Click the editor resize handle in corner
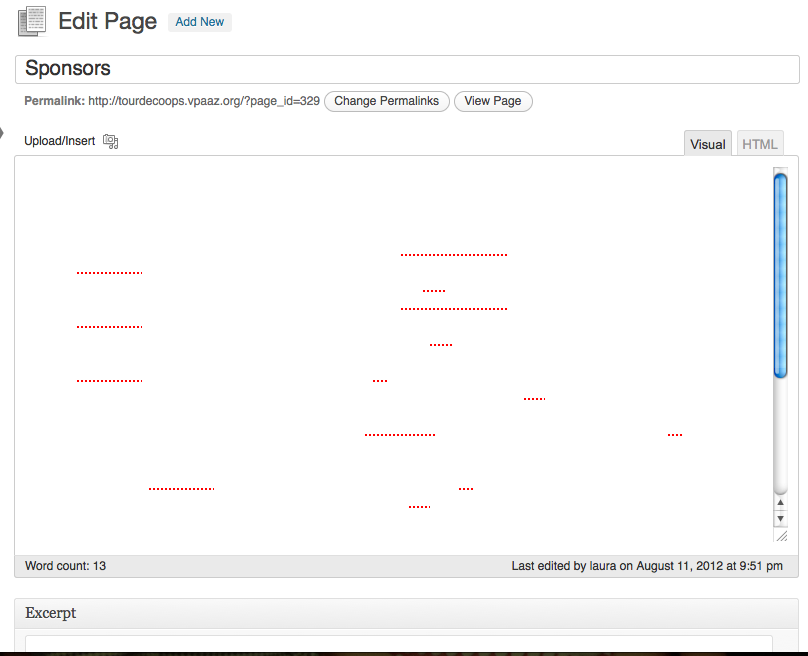Screen dimensions: 808x656 782,536
